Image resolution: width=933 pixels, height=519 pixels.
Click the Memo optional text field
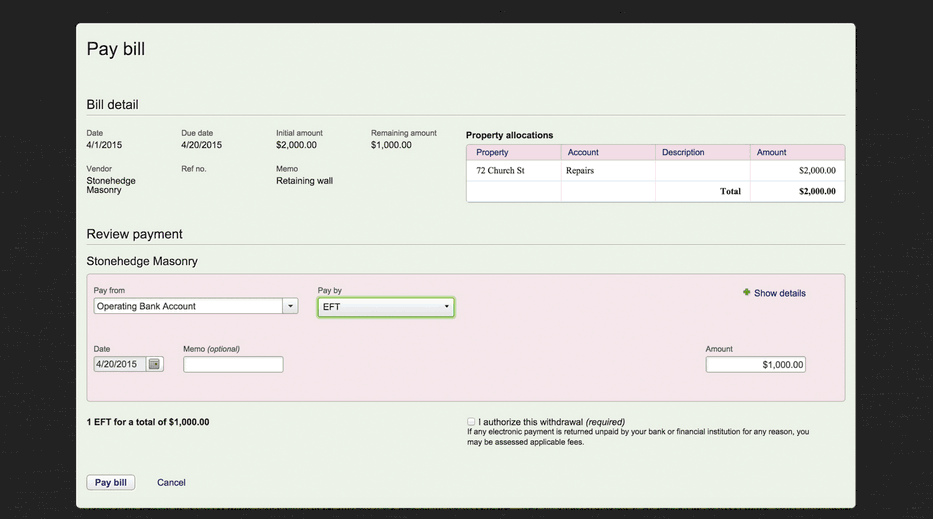(233, 364)
